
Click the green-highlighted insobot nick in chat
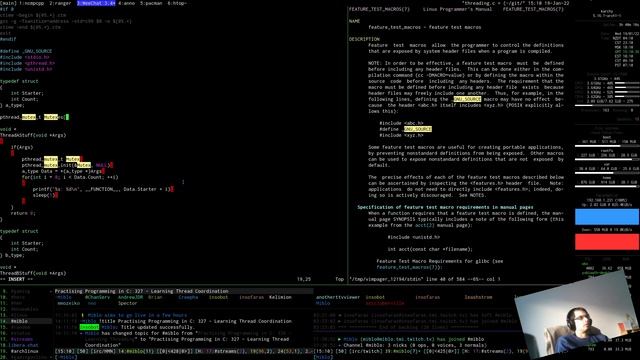tap(89, 327)
